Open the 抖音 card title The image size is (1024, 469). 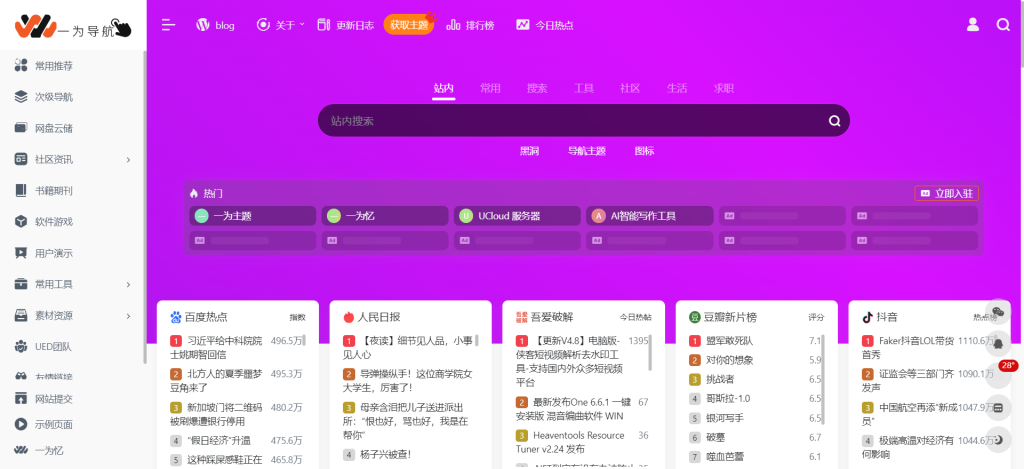[887, 317]
